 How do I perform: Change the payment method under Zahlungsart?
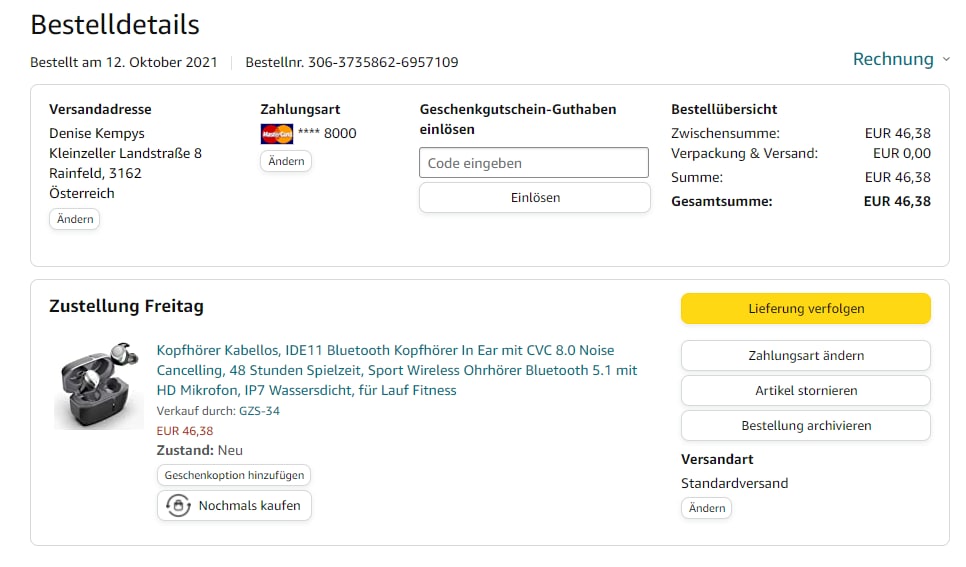coord(286,161)
